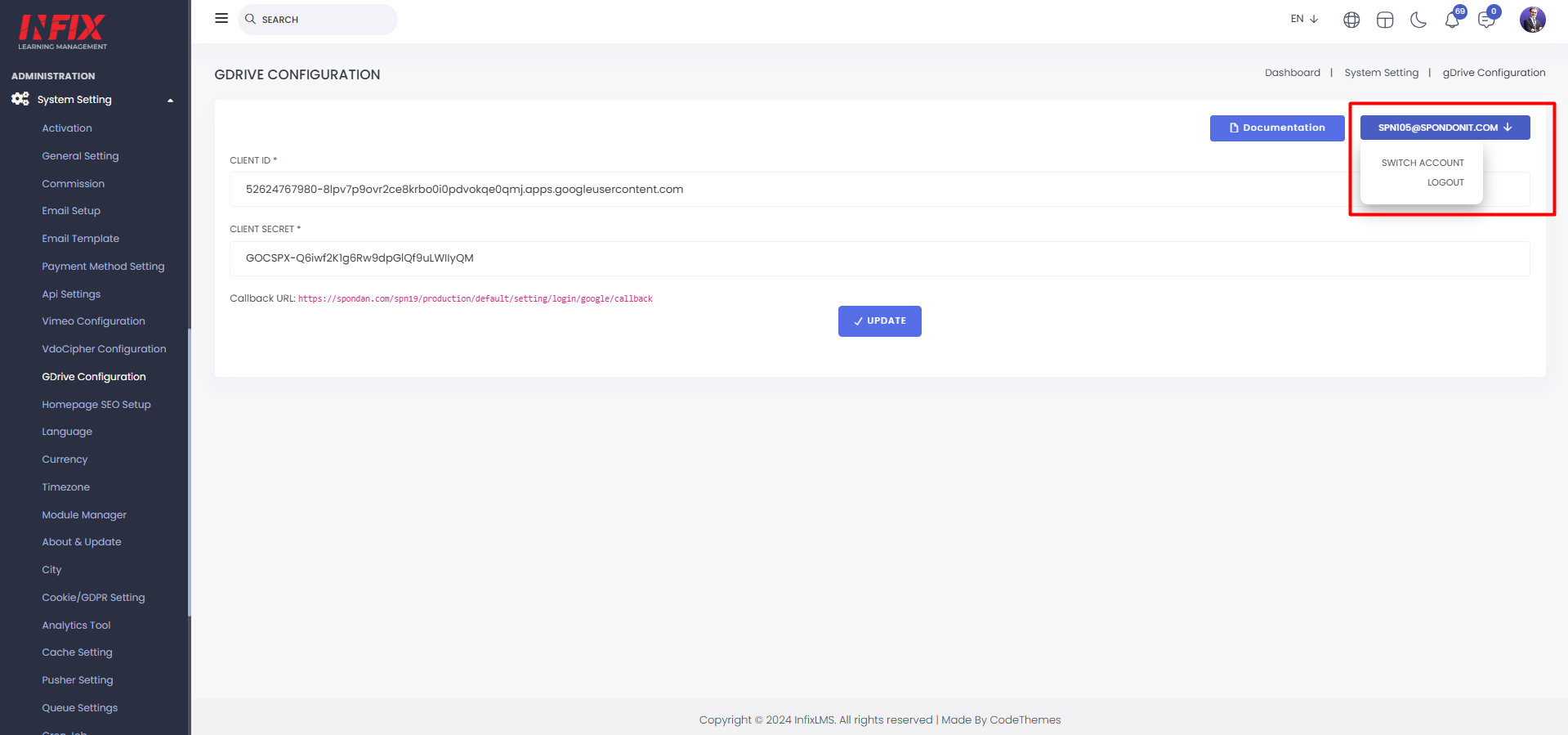The height and width of the screenshot is (735, 1568).
Task: Focus the Client ID input field
Action: click(880, 189)
